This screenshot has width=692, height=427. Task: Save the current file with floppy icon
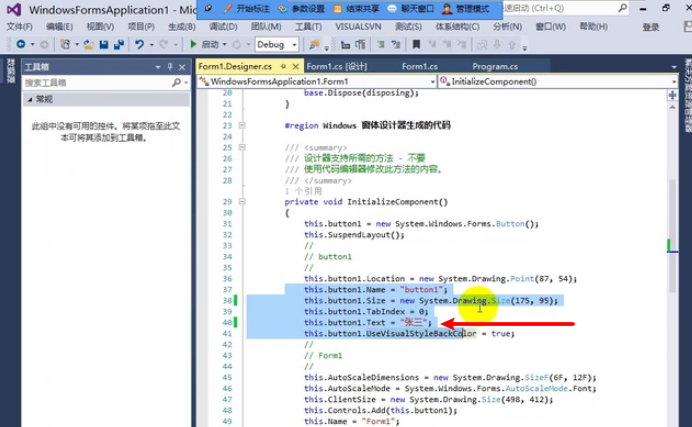click(x=104, y=45)
